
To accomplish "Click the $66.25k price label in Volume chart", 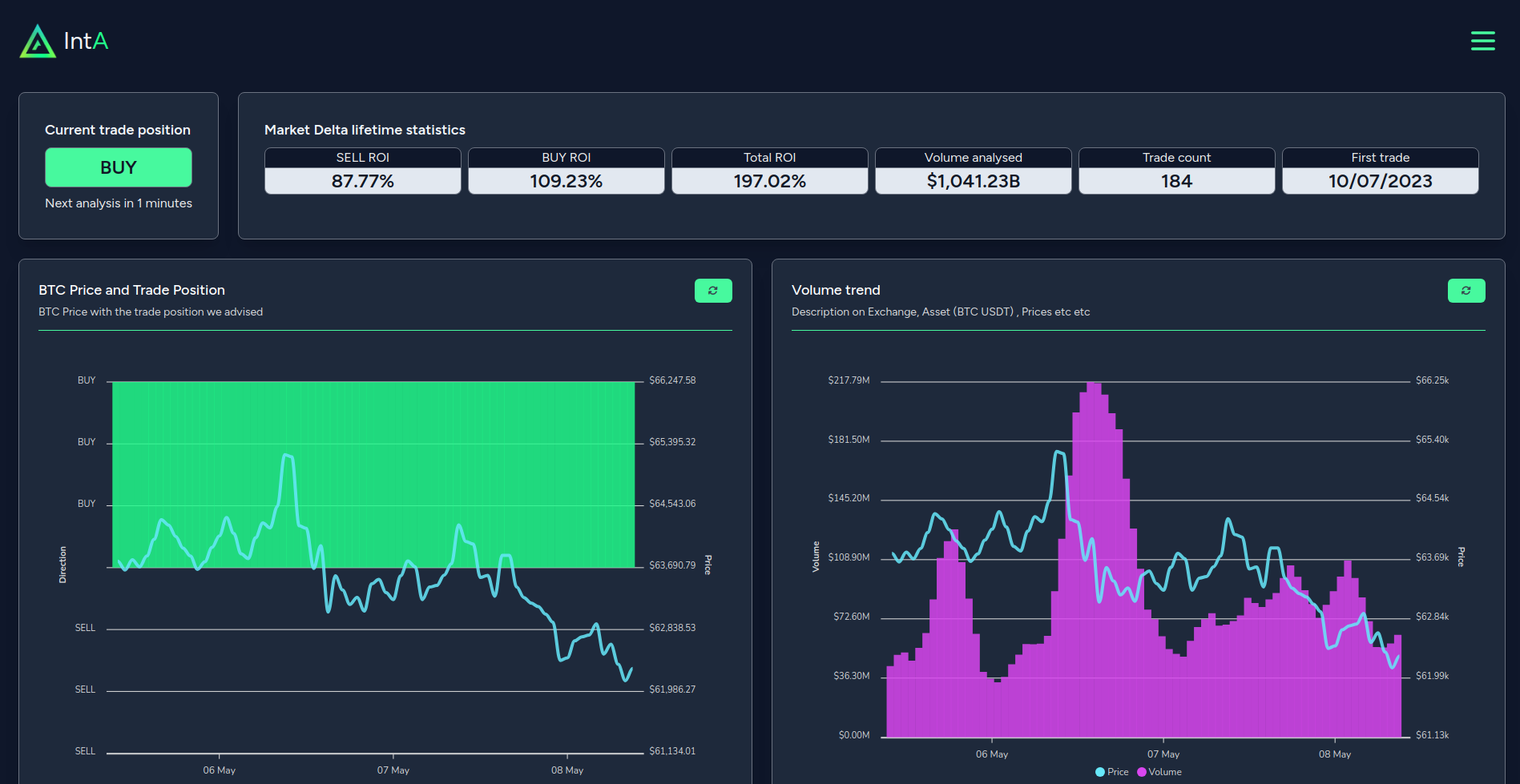I will pos(1433,380).
